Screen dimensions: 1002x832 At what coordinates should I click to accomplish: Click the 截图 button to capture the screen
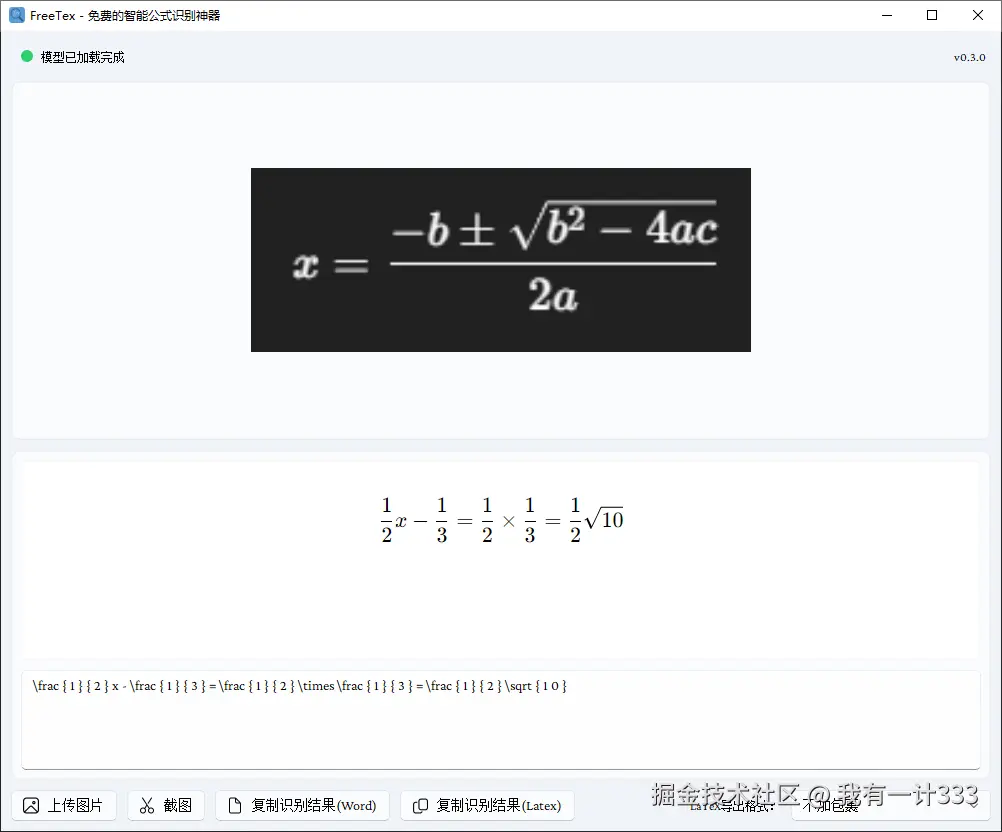(x=166, y=805)
